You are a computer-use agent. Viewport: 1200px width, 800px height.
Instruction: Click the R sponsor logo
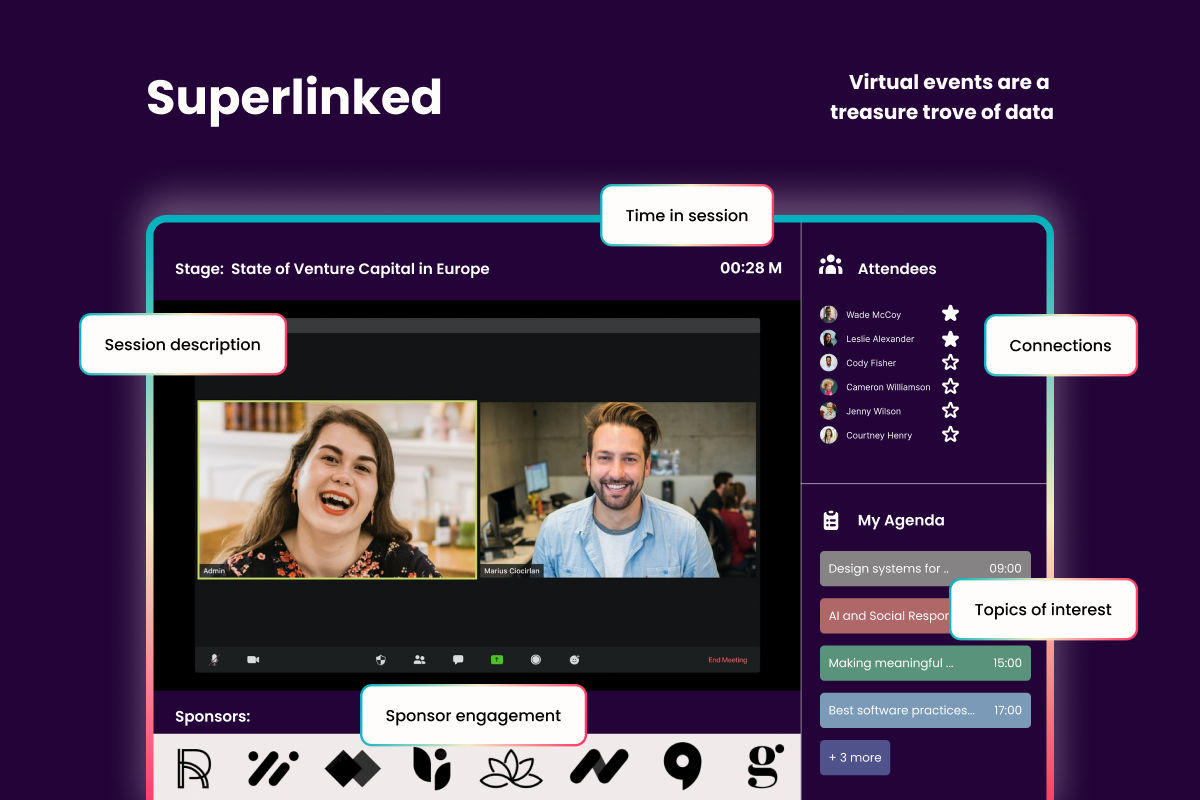click(x=194, y=768)
